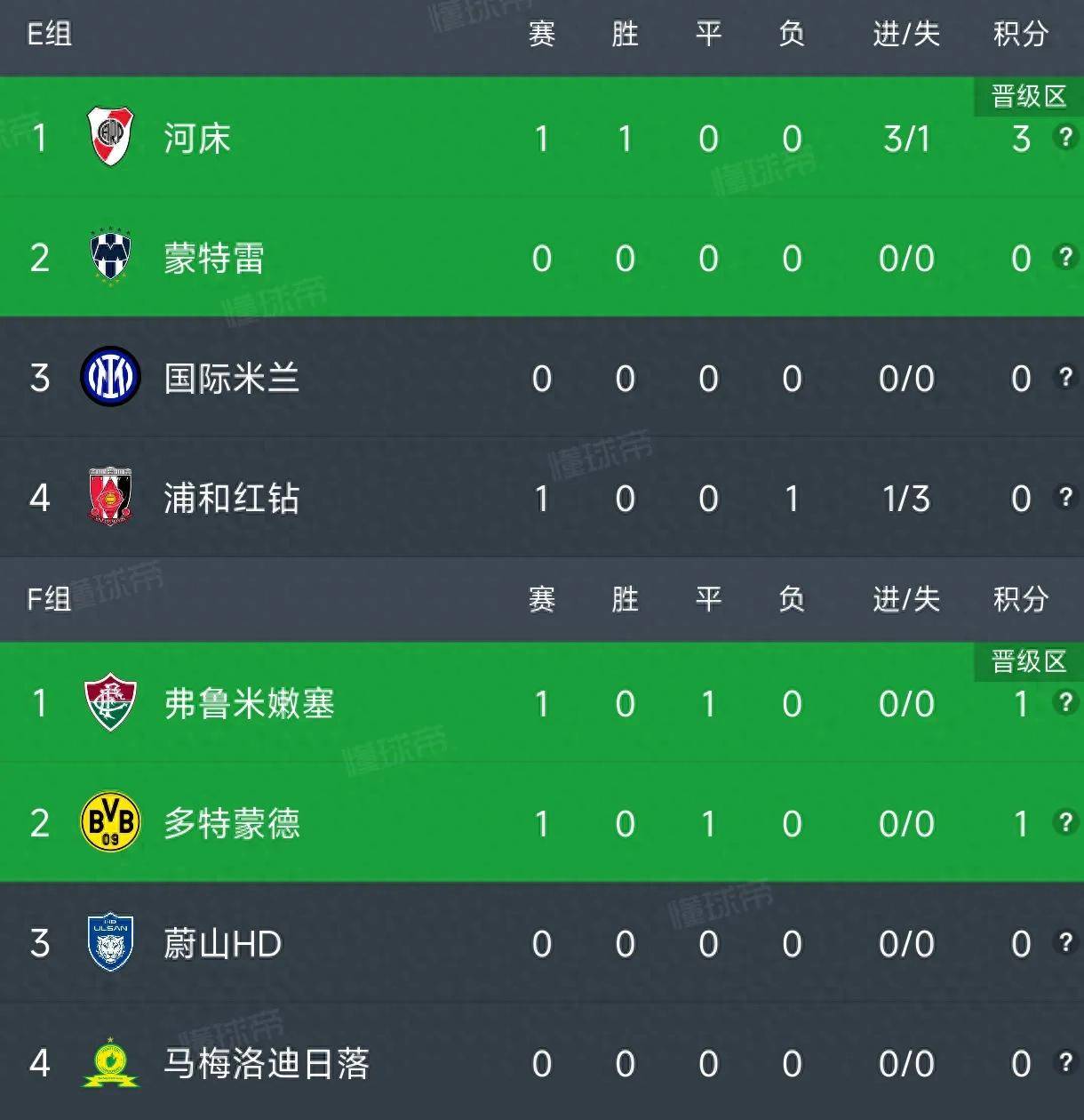Screen dimensions: 1084x1120
Task: Click the Urawa Red Diamonds crest
Action: pyautogui.click(x=110, y=497)
